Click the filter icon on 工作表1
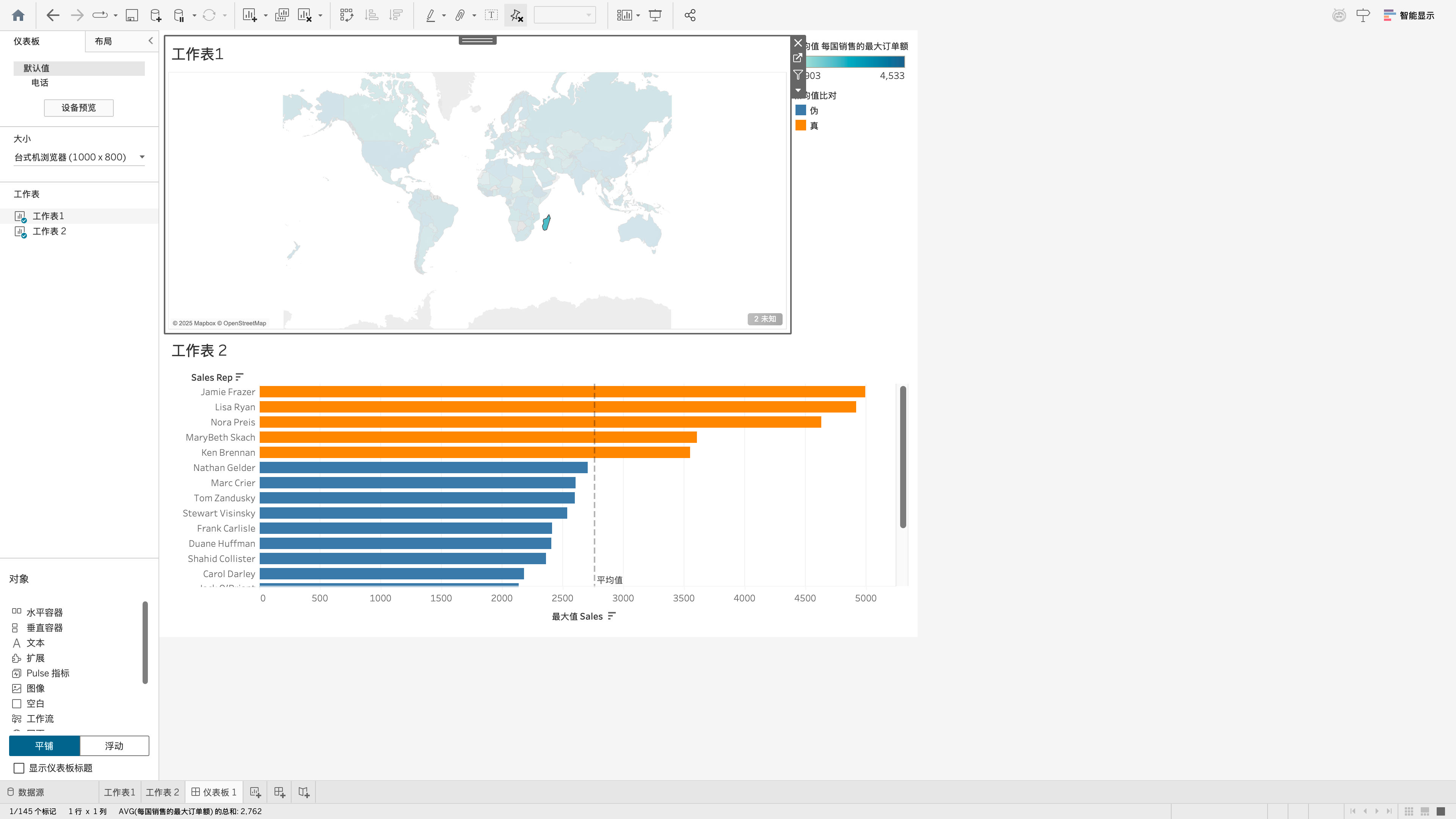This screenshot has height=819, width=1456. tap(797, 74)
